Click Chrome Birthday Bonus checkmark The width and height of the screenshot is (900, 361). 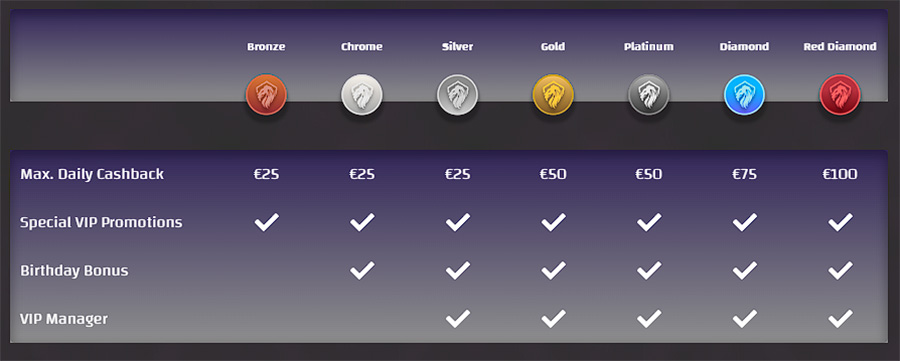point(362,270)
